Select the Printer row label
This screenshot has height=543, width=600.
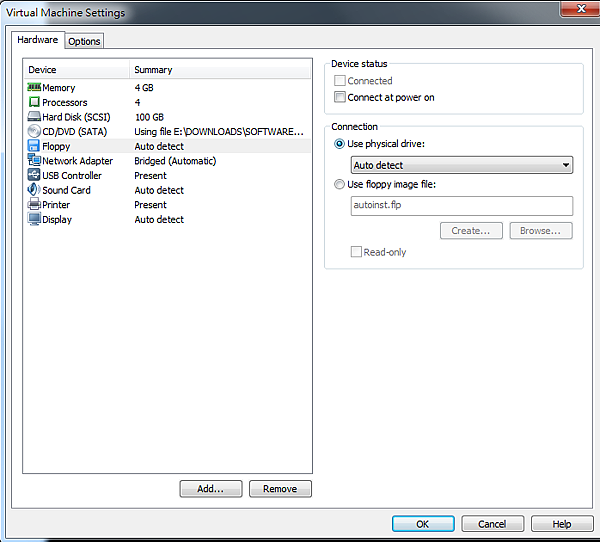[x=56, y=205]
